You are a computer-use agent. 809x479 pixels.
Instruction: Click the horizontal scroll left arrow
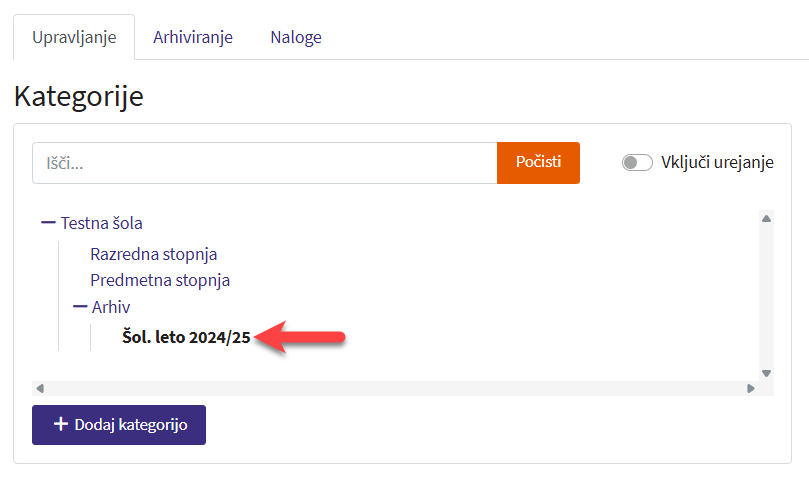point(39,388)
